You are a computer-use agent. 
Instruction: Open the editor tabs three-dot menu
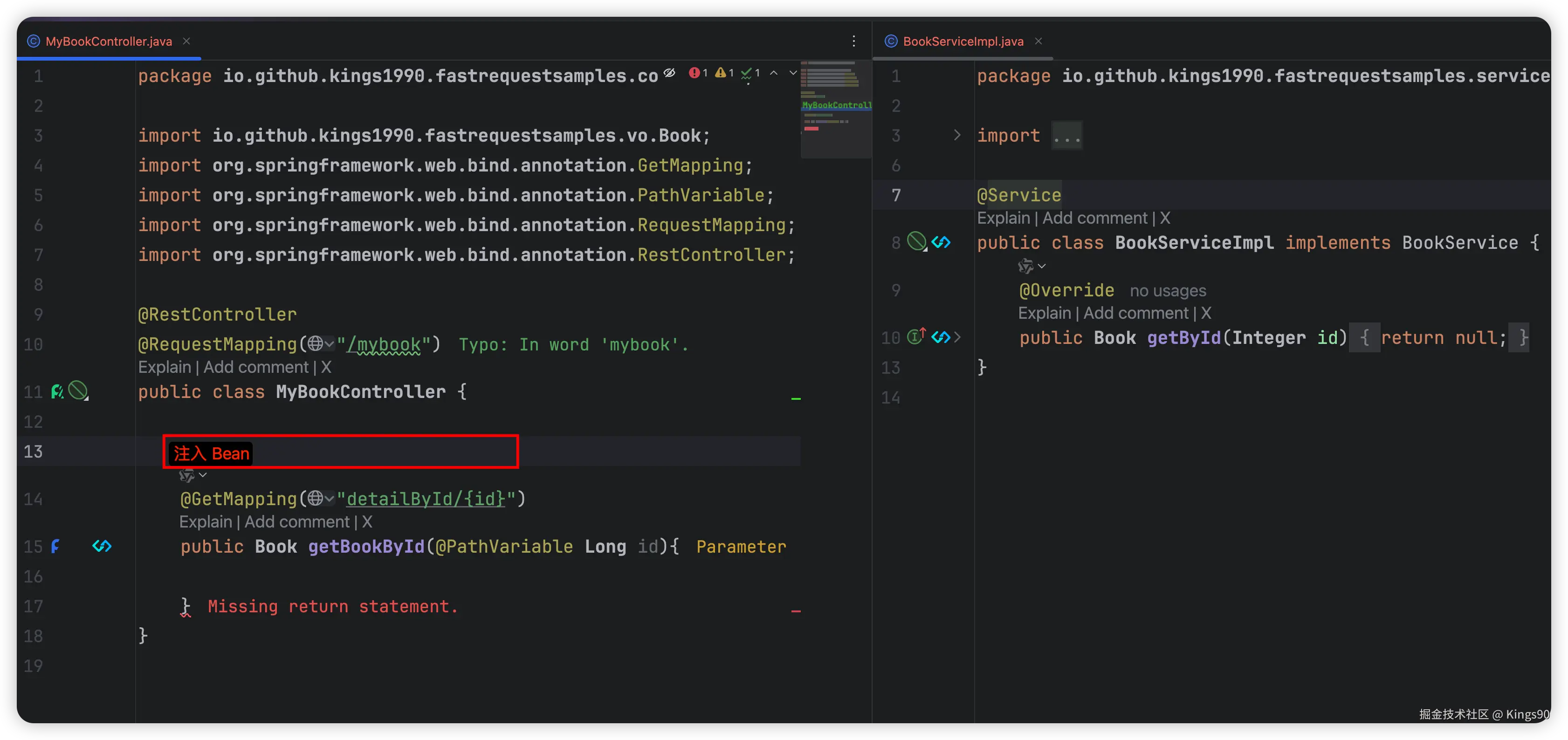[x=853, y=41]
